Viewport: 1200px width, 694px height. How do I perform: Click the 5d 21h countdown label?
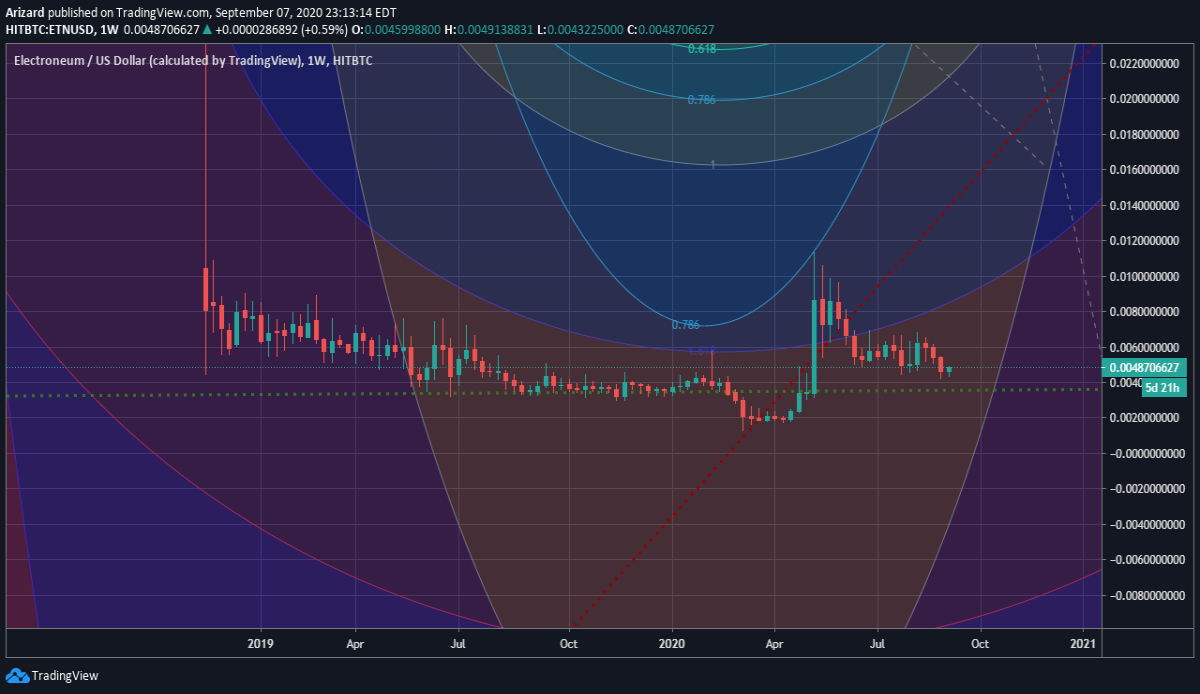[1163, 388]
